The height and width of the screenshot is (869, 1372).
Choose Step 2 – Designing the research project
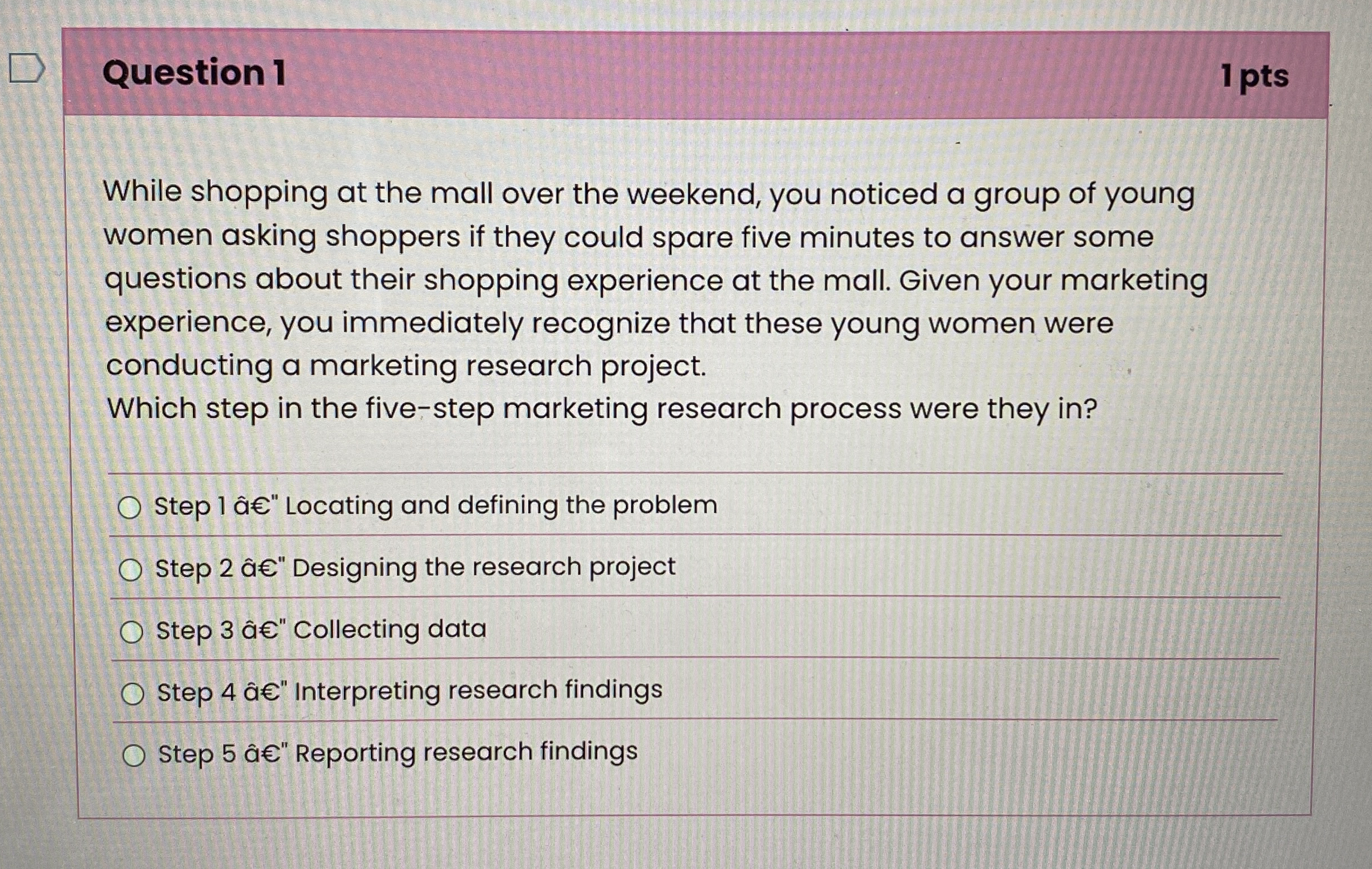(132, 570)
